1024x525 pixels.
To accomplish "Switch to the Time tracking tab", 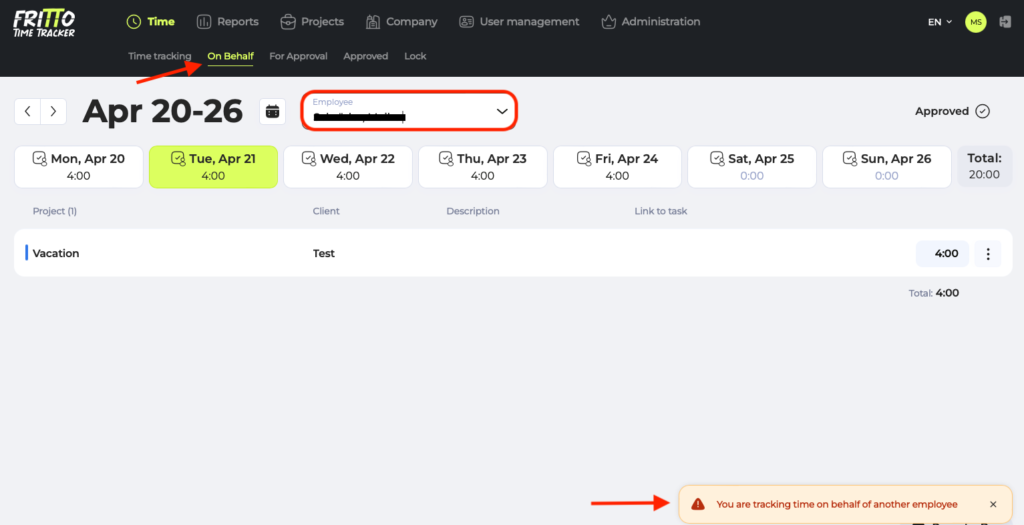I will coord(159,56).
